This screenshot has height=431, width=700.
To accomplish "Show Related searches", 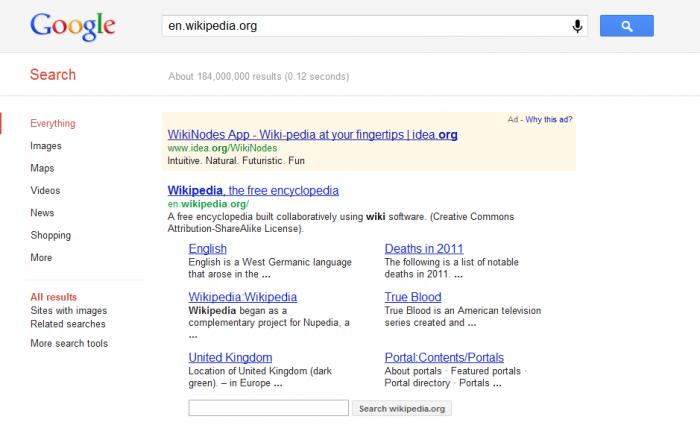I will (68, 324).
